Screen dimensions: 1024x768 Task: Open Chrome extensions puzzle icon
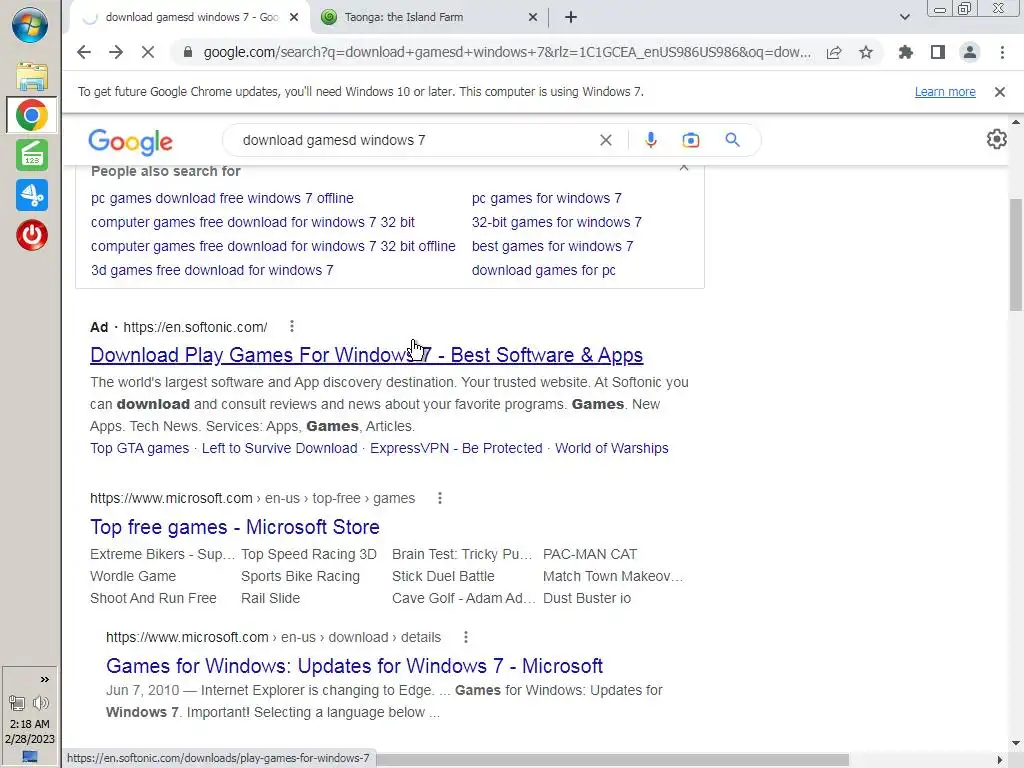(x=906, y=52)
